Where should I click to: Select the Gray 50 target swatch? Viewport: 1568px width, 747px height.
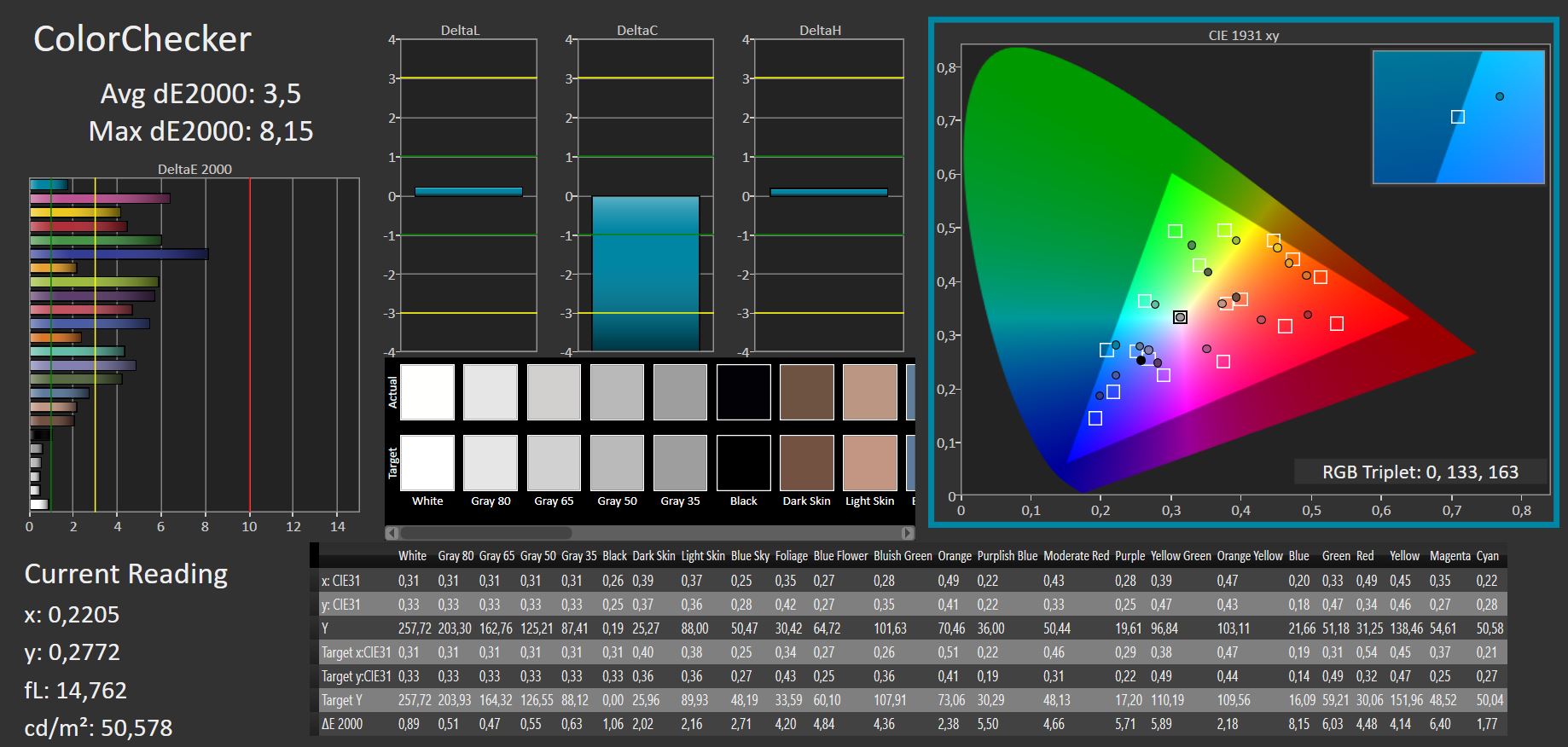coord(617,463)
